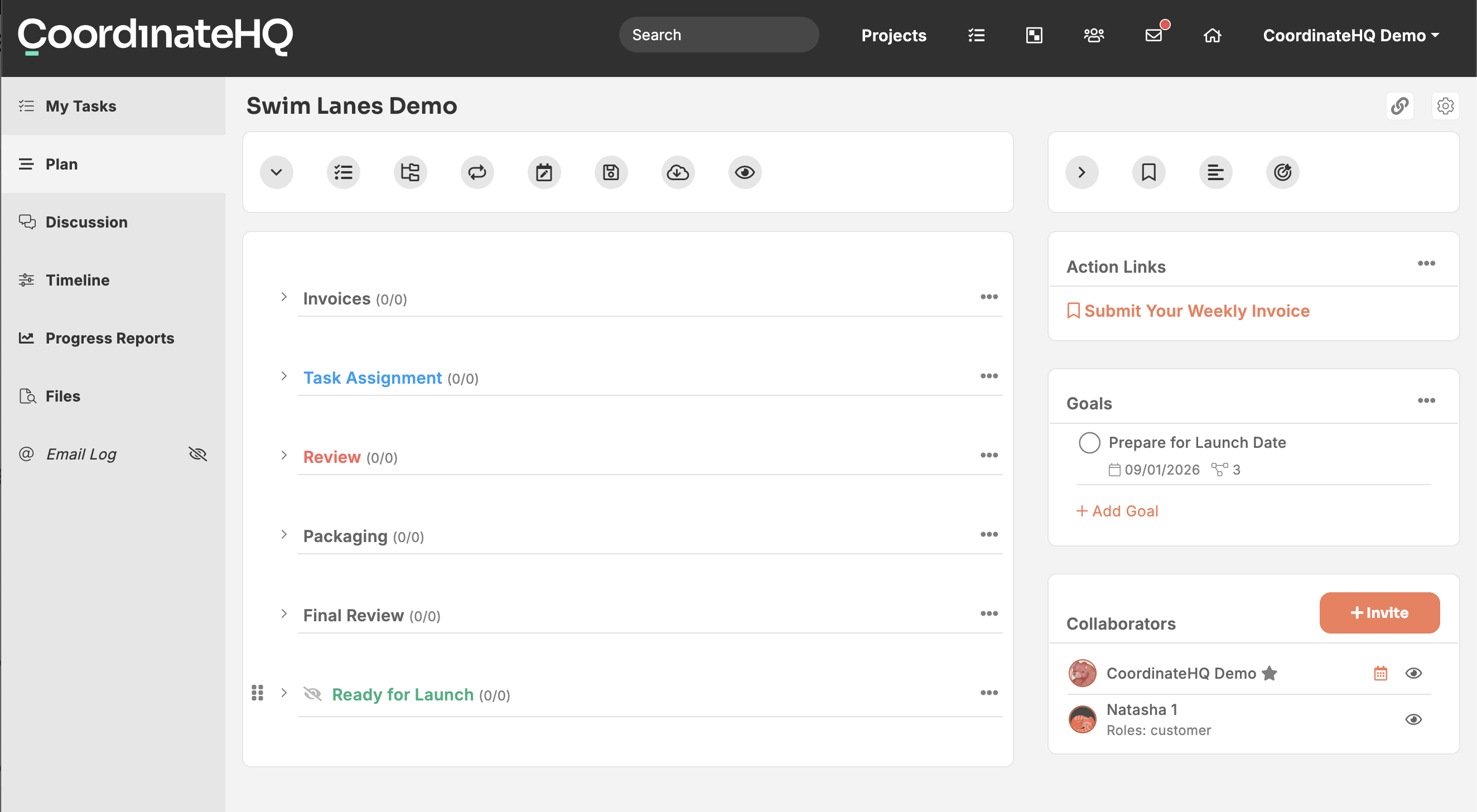Open the calendar icon beside CoordinateHQ Demo collaborator
1477x812 pixels.
pos(1381,673)
